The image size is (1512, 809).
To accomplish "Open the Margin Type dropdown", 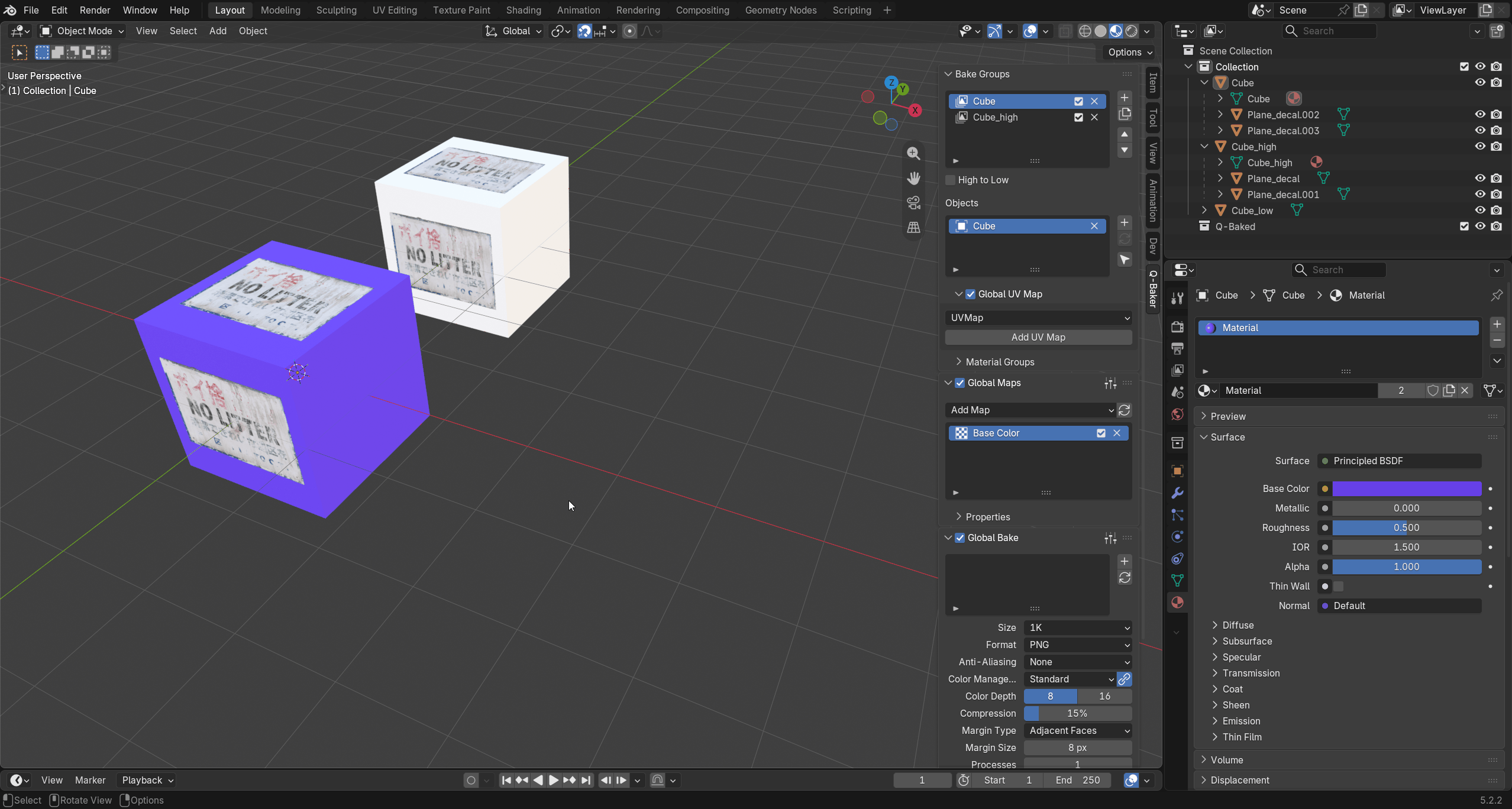I will click(x=1078, y=730).
